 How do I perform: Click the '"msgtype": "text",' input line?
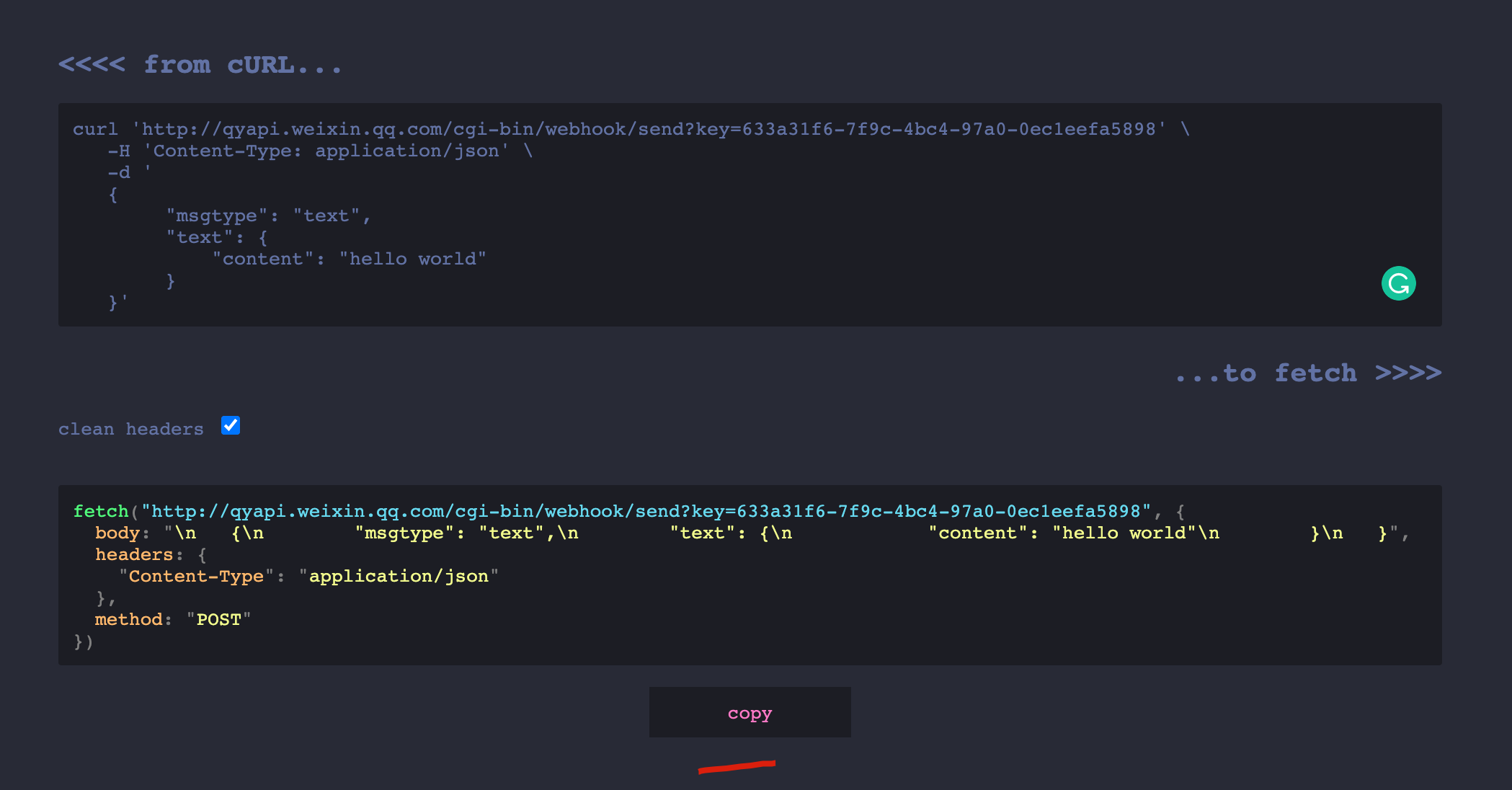268,216
